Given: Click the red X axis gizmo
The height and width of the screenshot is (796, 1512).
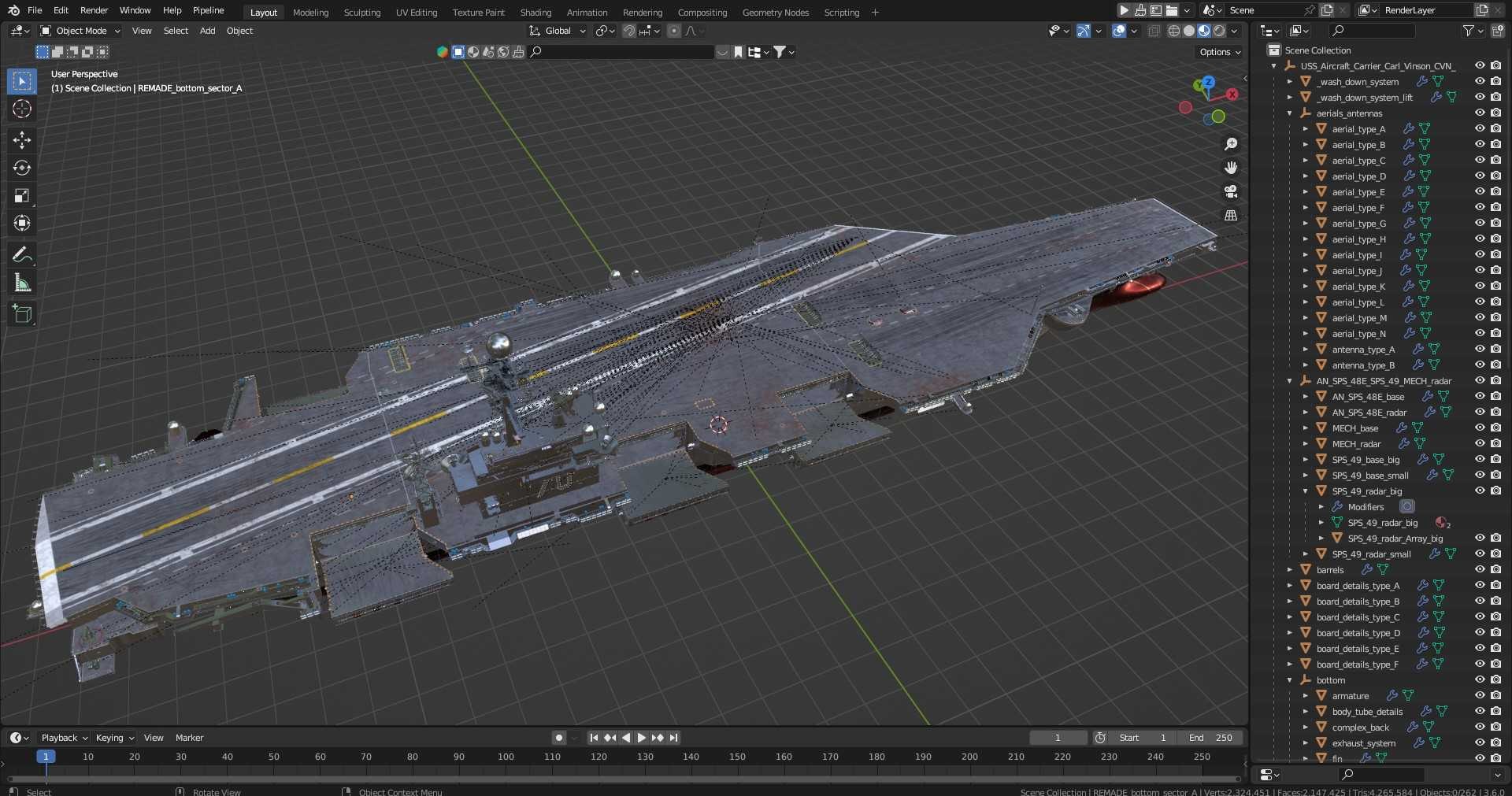Looking at the screenshot, I should [1232, 94].
